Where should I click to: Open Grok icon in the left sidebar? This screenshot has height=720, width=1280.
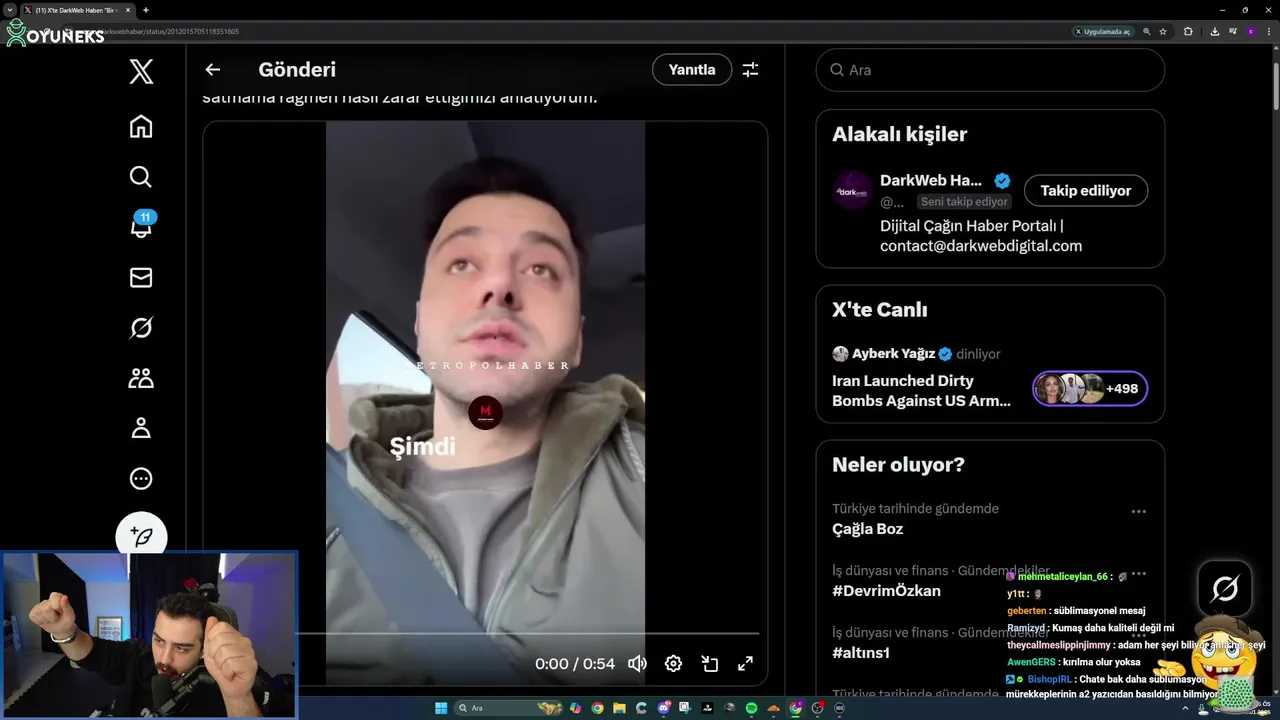coord(141,328)
